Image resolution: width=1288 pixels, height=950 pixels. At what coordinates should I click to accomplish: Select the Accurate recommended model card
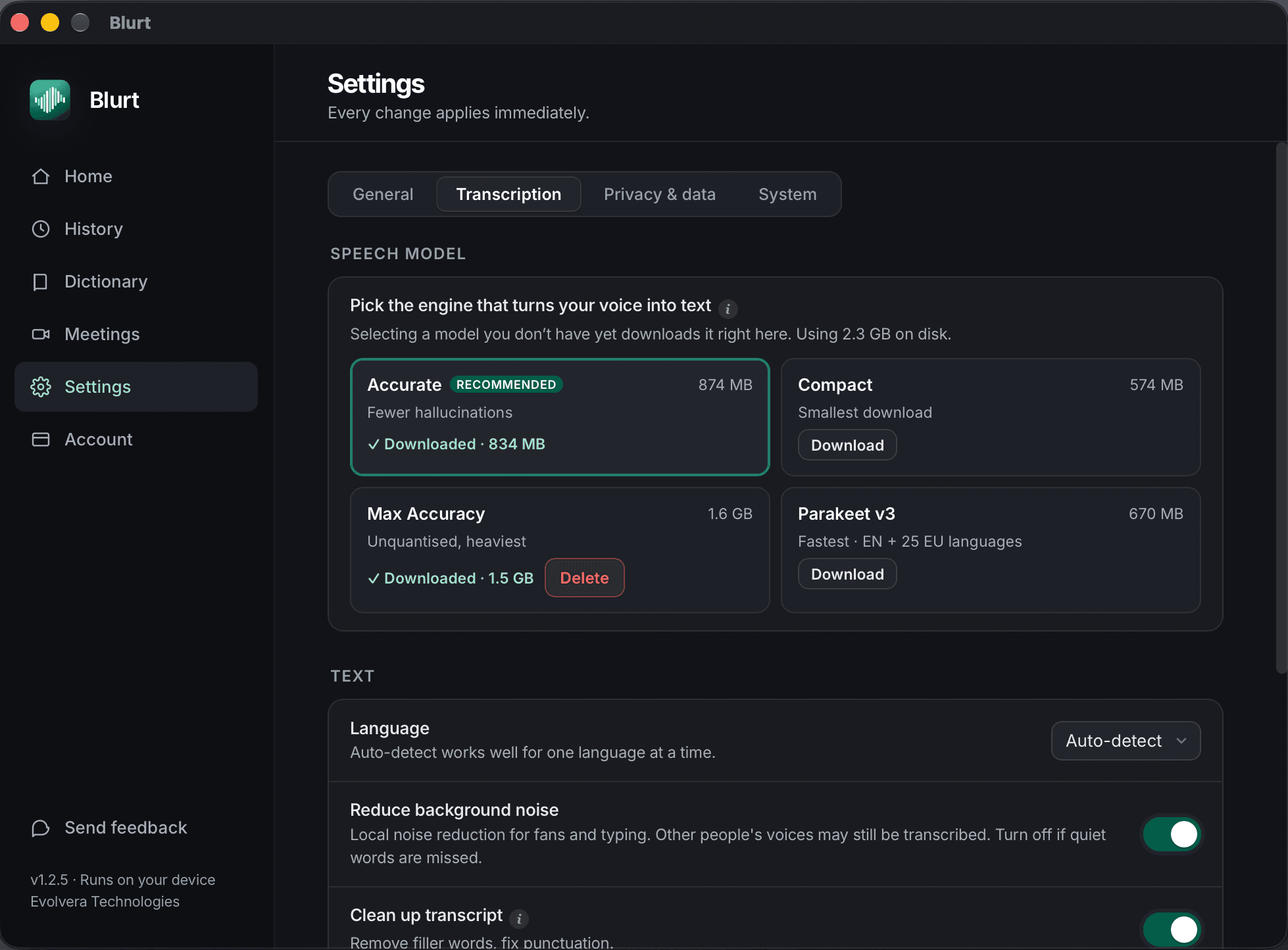(560, 416)
